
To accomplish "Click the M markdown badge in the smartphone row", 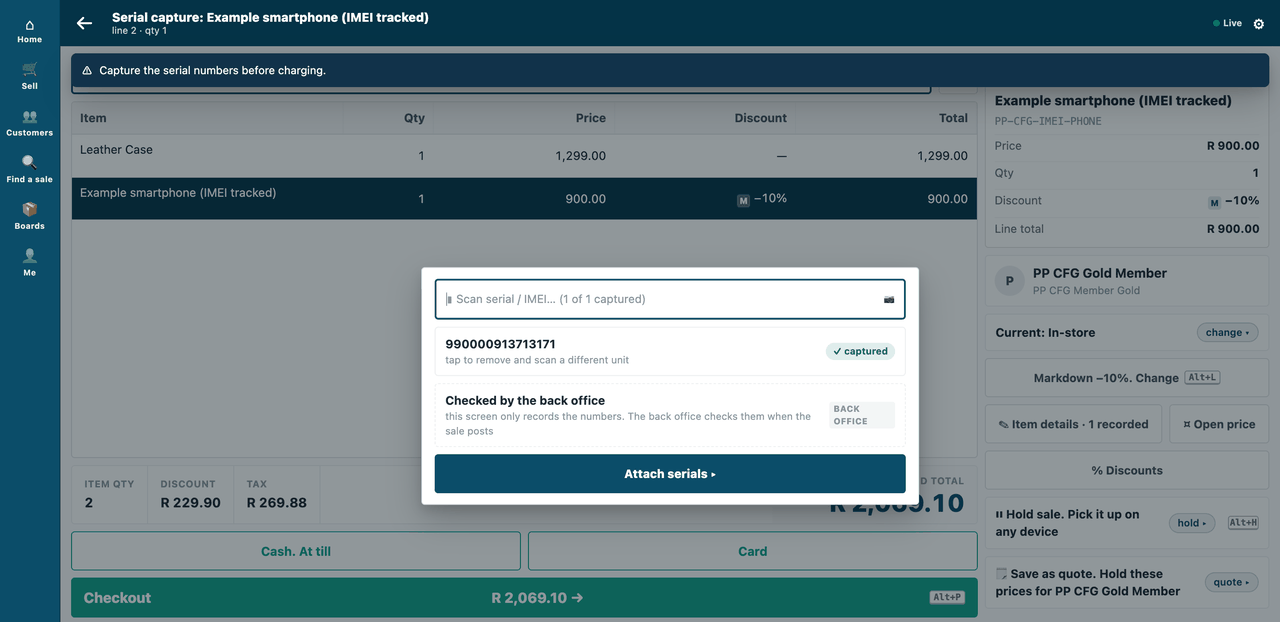I will tap(743, 200).
